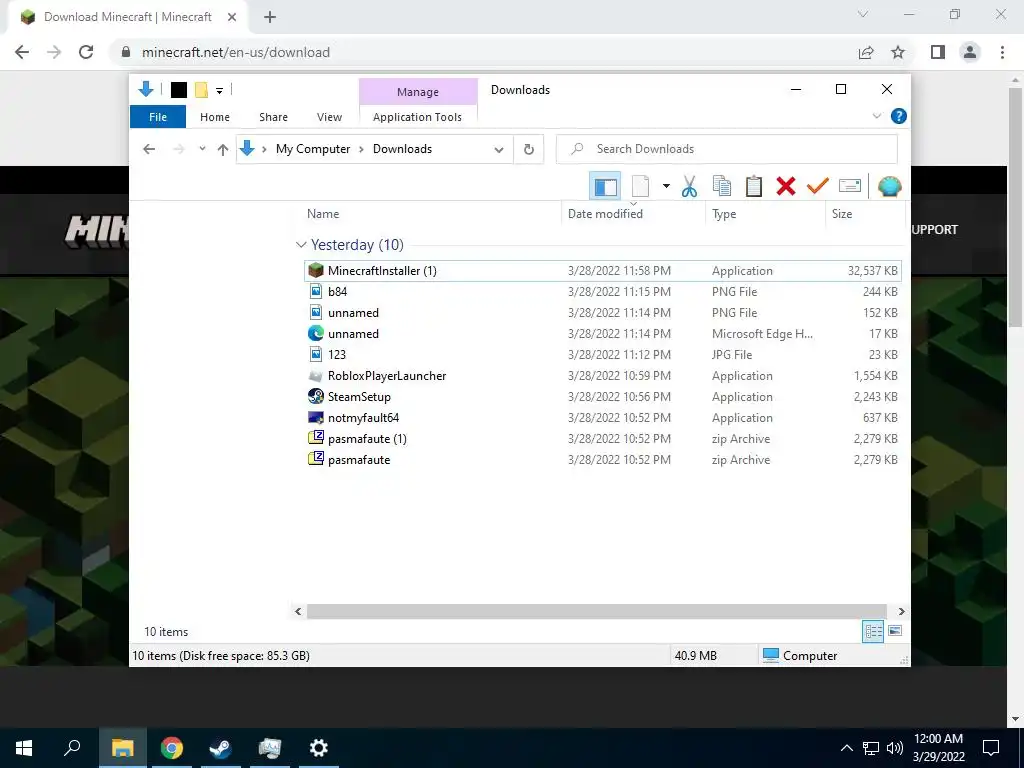Click the horizontal scrollbar left arrow
The width and height of the screenshot is (1024, 768).
298,611
